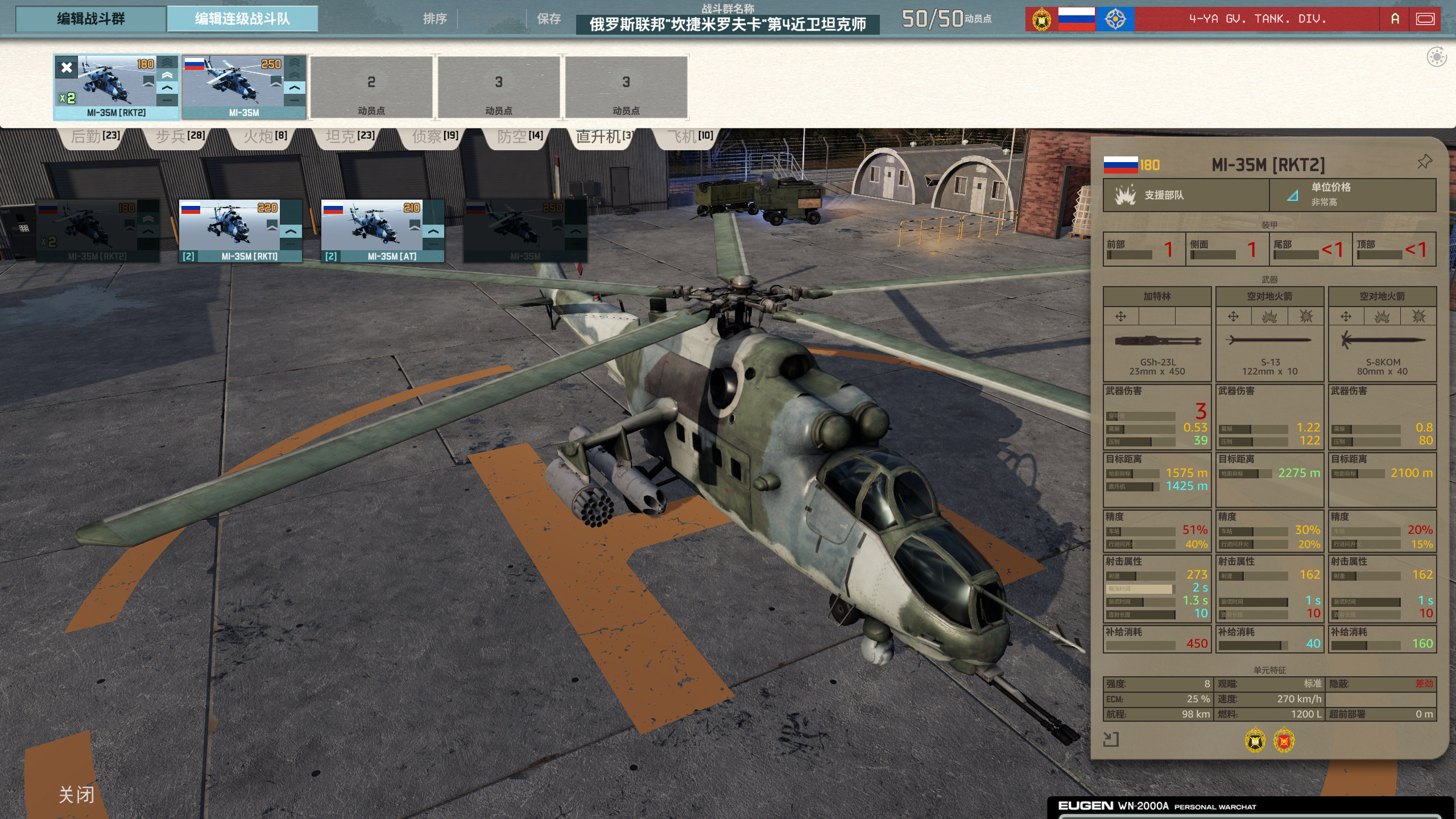
Task: Select the empty 2 动员点 deck slot
Action: click(371, 87)
